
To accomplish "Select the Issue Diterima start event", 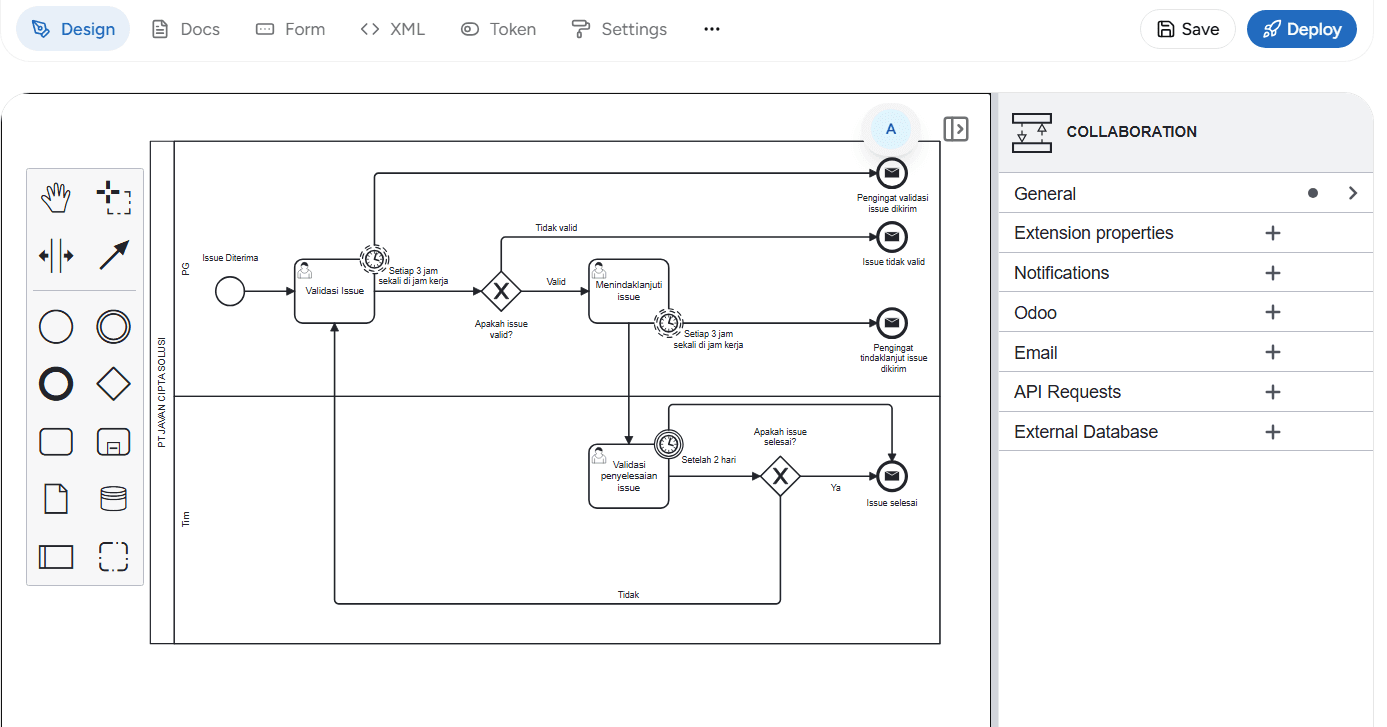I will 230,291.
